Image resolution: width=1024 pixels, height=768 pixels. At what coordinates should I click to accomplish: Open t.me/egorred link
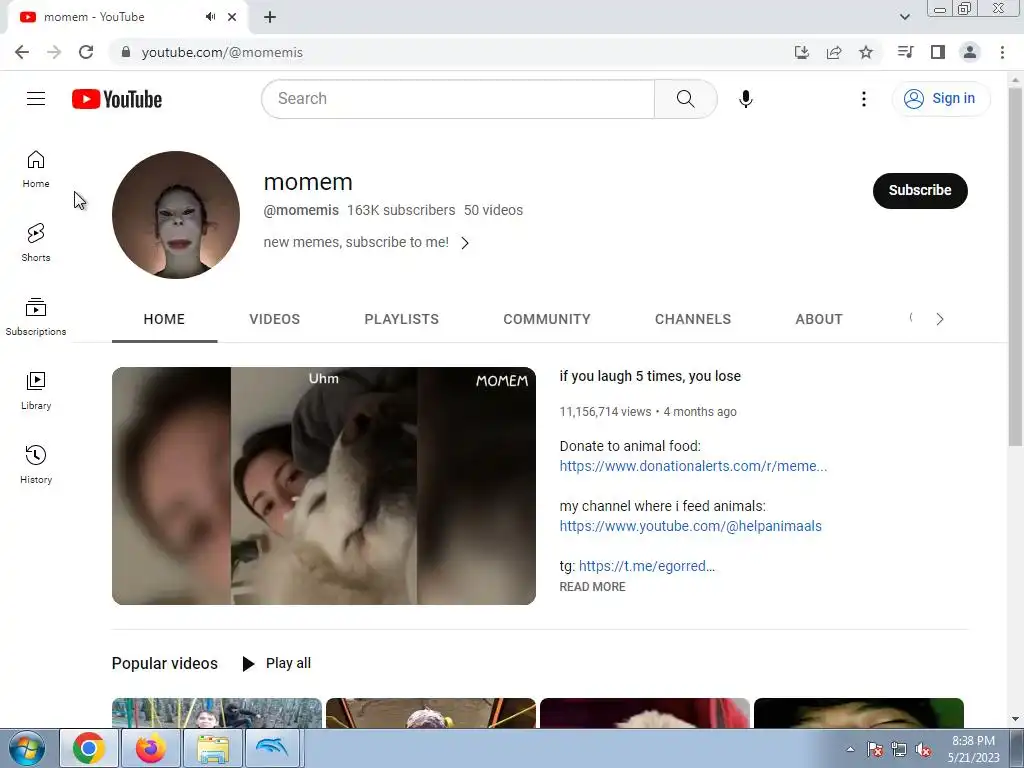(x=647, y=566)
